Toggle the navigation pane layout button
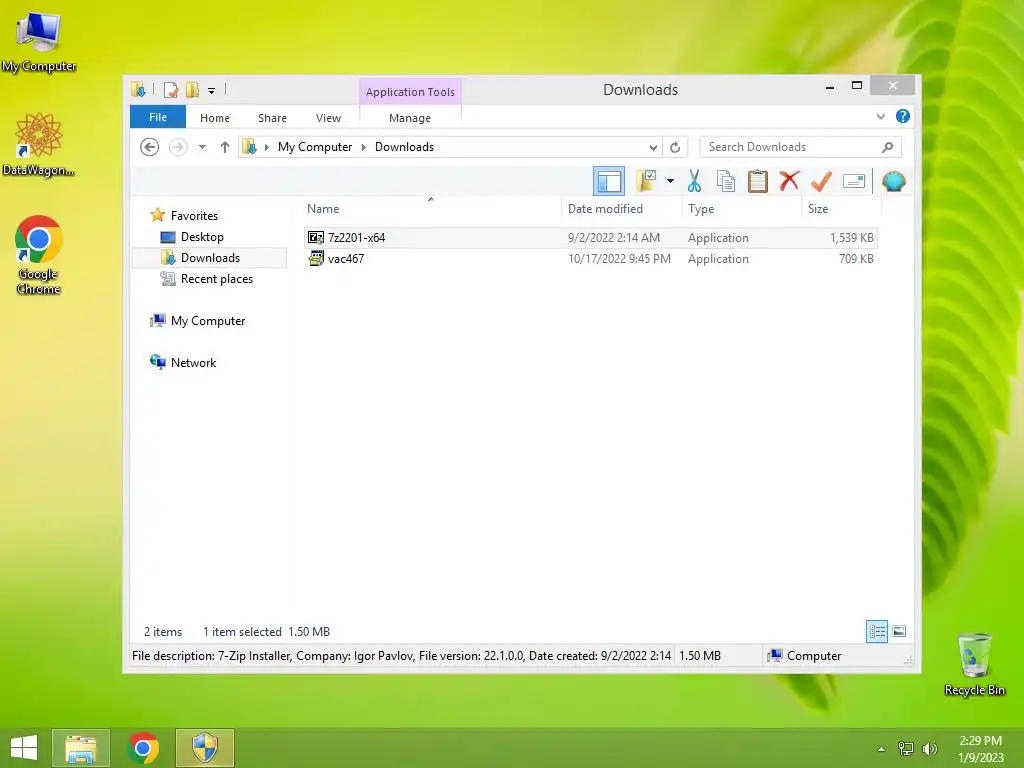Viewport: 1024px width, 768px height. pos(609,181)
